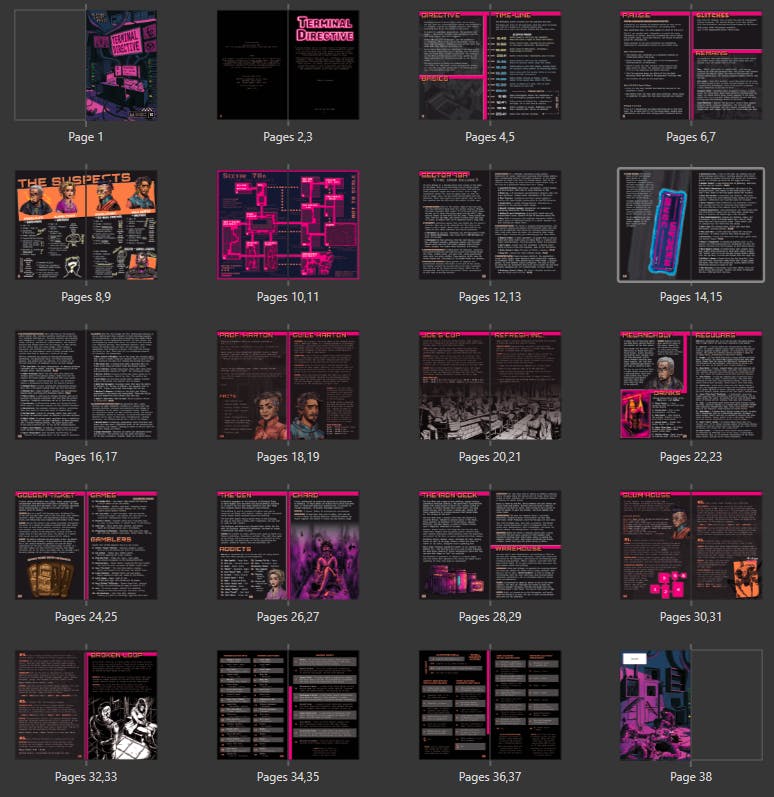Select the Page 38 back cover
The width and height of the screenshot is (774, 797).
656,705
